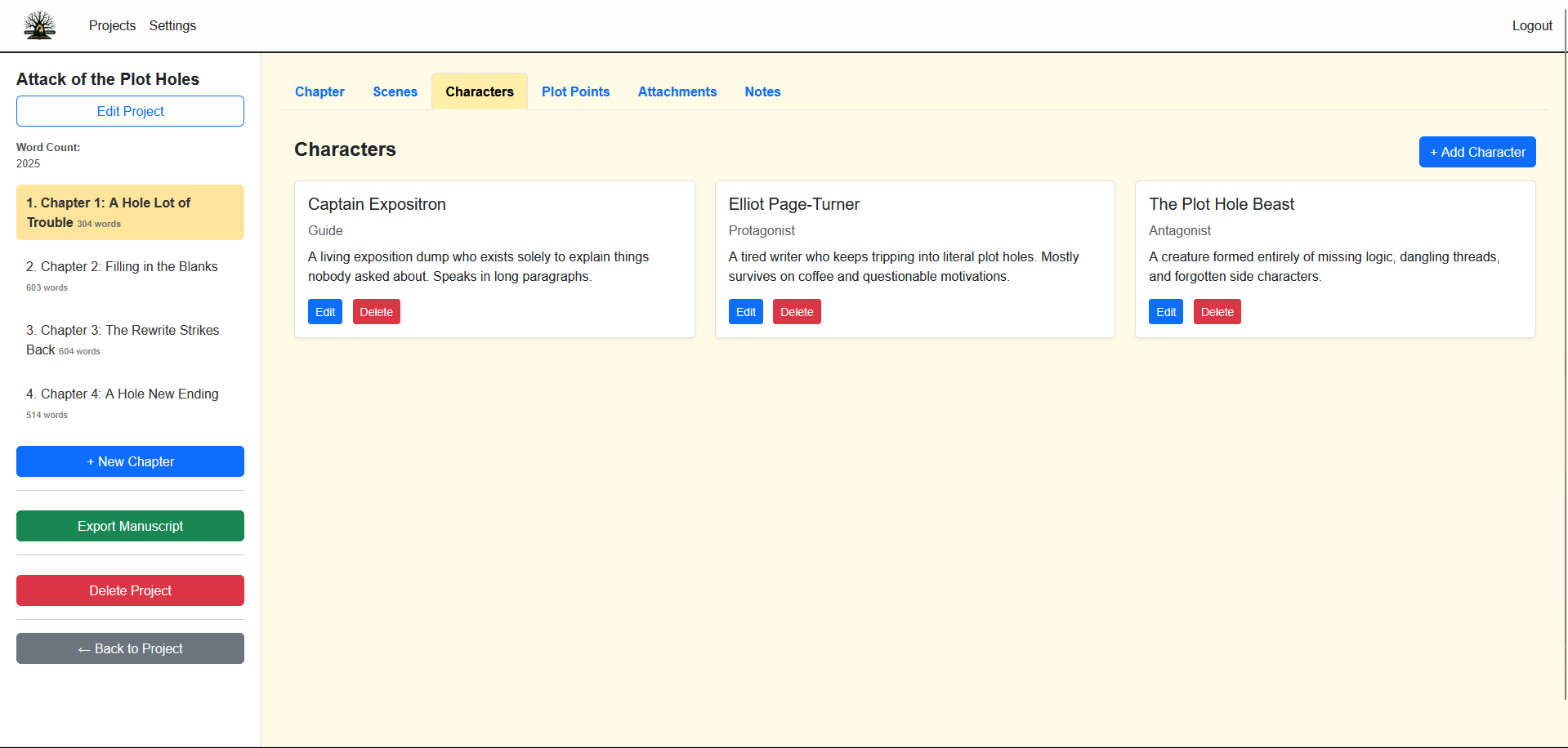1568x748 pixels.
Task: Click the Edit Project button
Action: (x=130, y=111)
